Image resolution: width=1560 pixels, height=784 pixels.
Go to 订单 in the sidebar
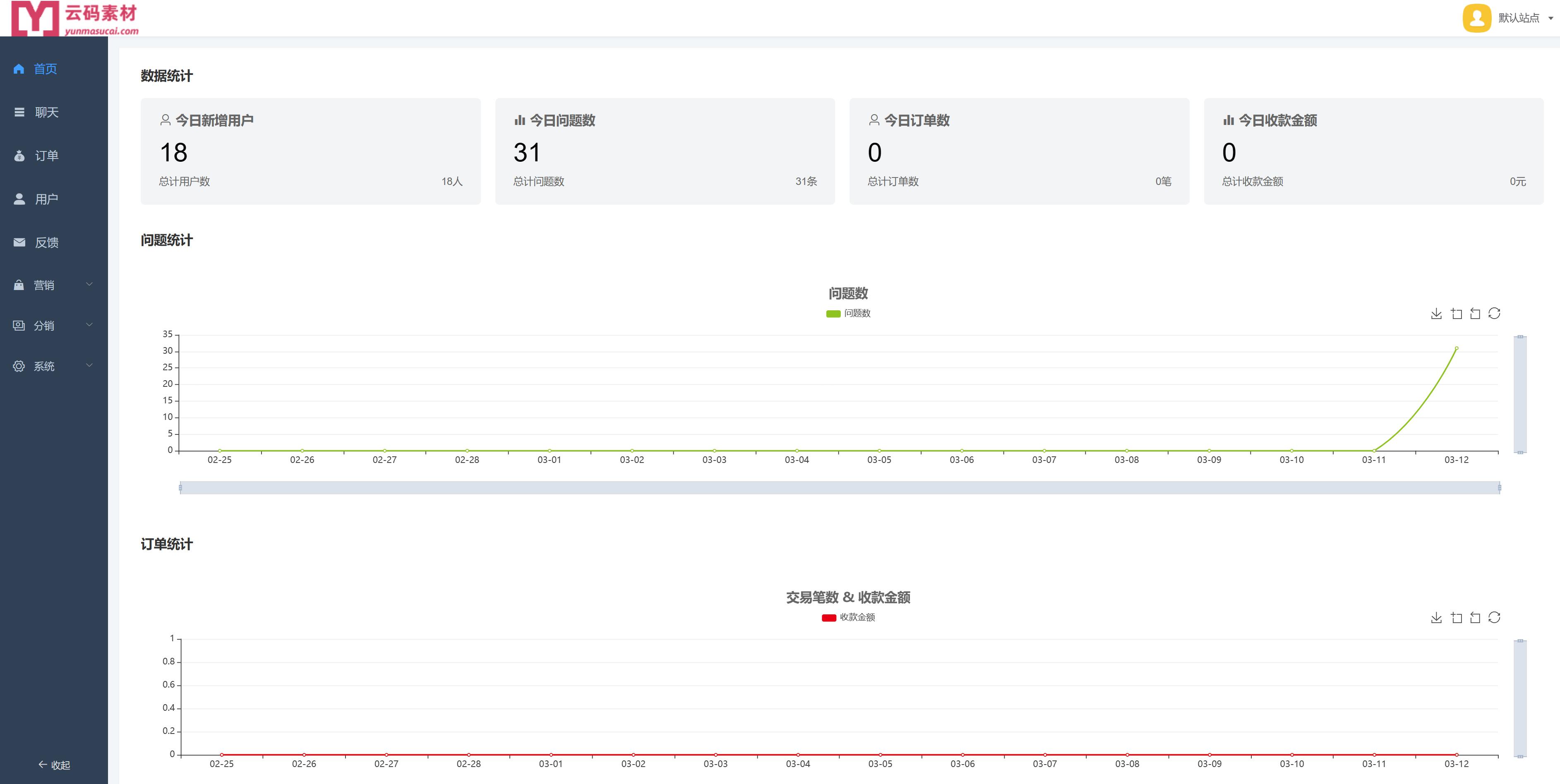point(46,156)
